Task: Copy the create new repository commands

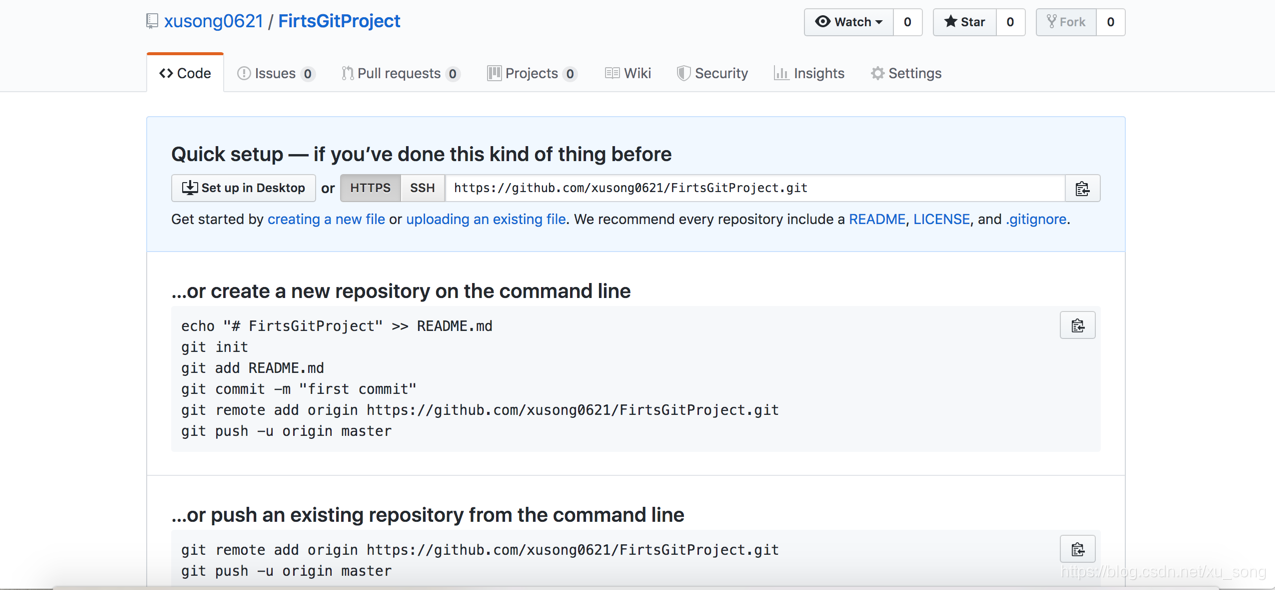Action: click(x=1077, y=325)
